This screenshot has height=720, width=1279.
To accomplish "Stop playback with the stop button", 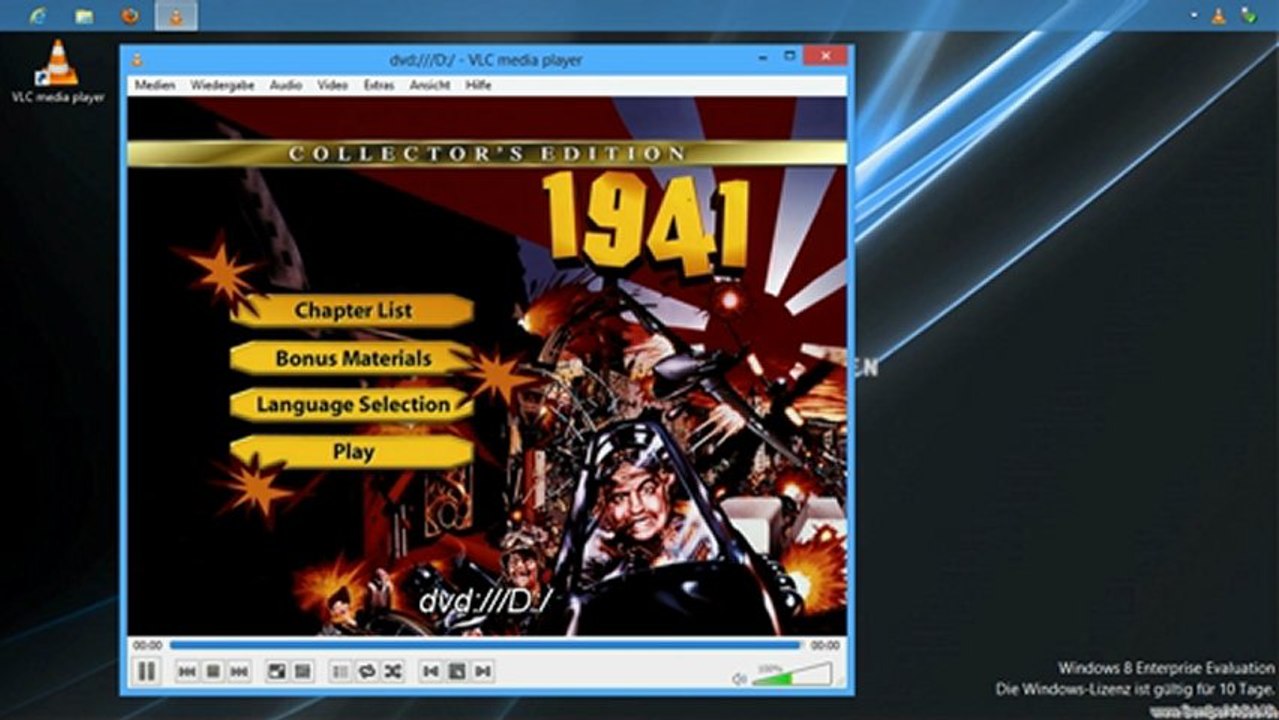I will pos(212,672).
